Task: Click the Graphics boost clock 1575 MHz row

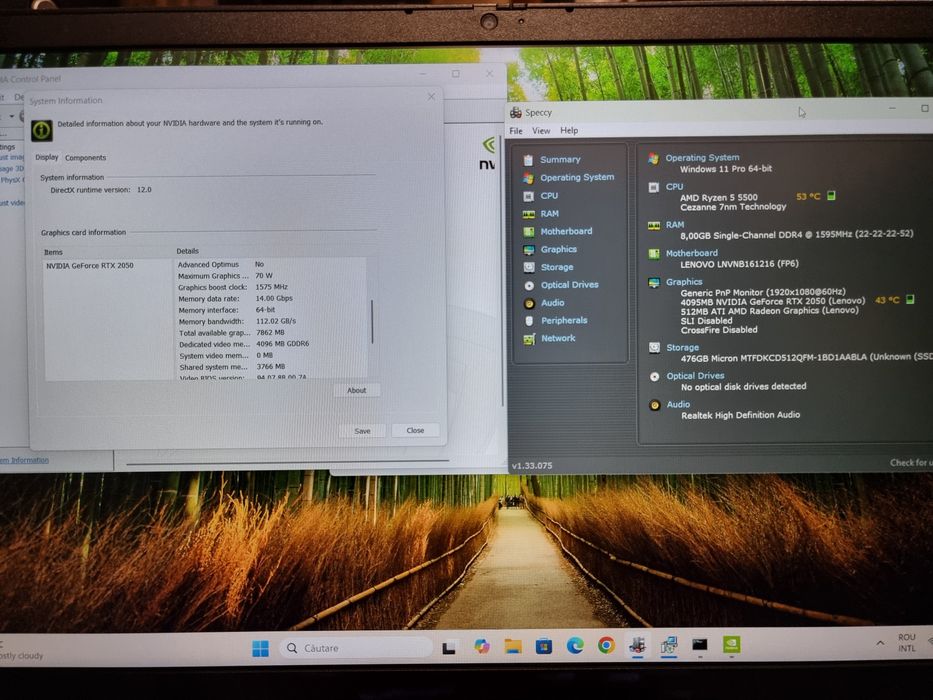Action: [x=271, y=287]
